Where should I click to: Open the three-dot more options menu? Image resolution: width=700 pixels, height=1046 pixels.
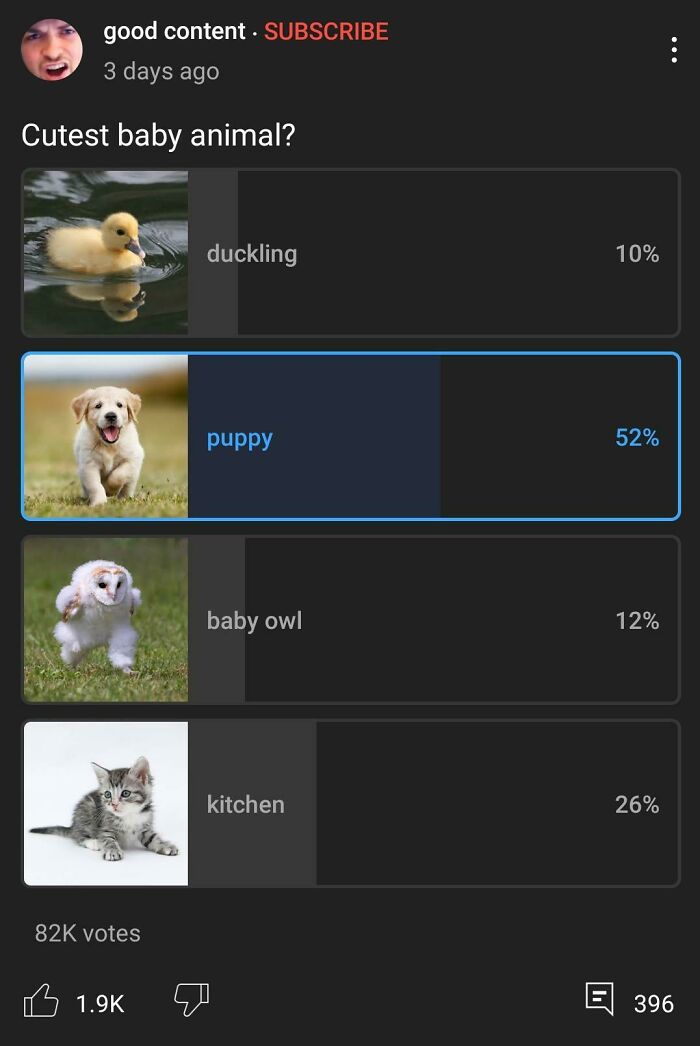[x=674, y=50]
